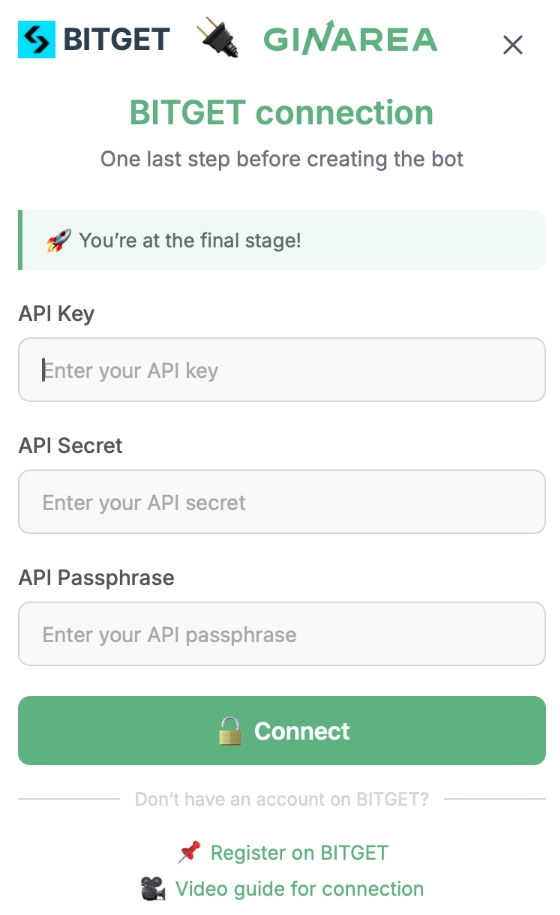Focus the API Key input field
560x915 pixels.
tap(282, 370)
